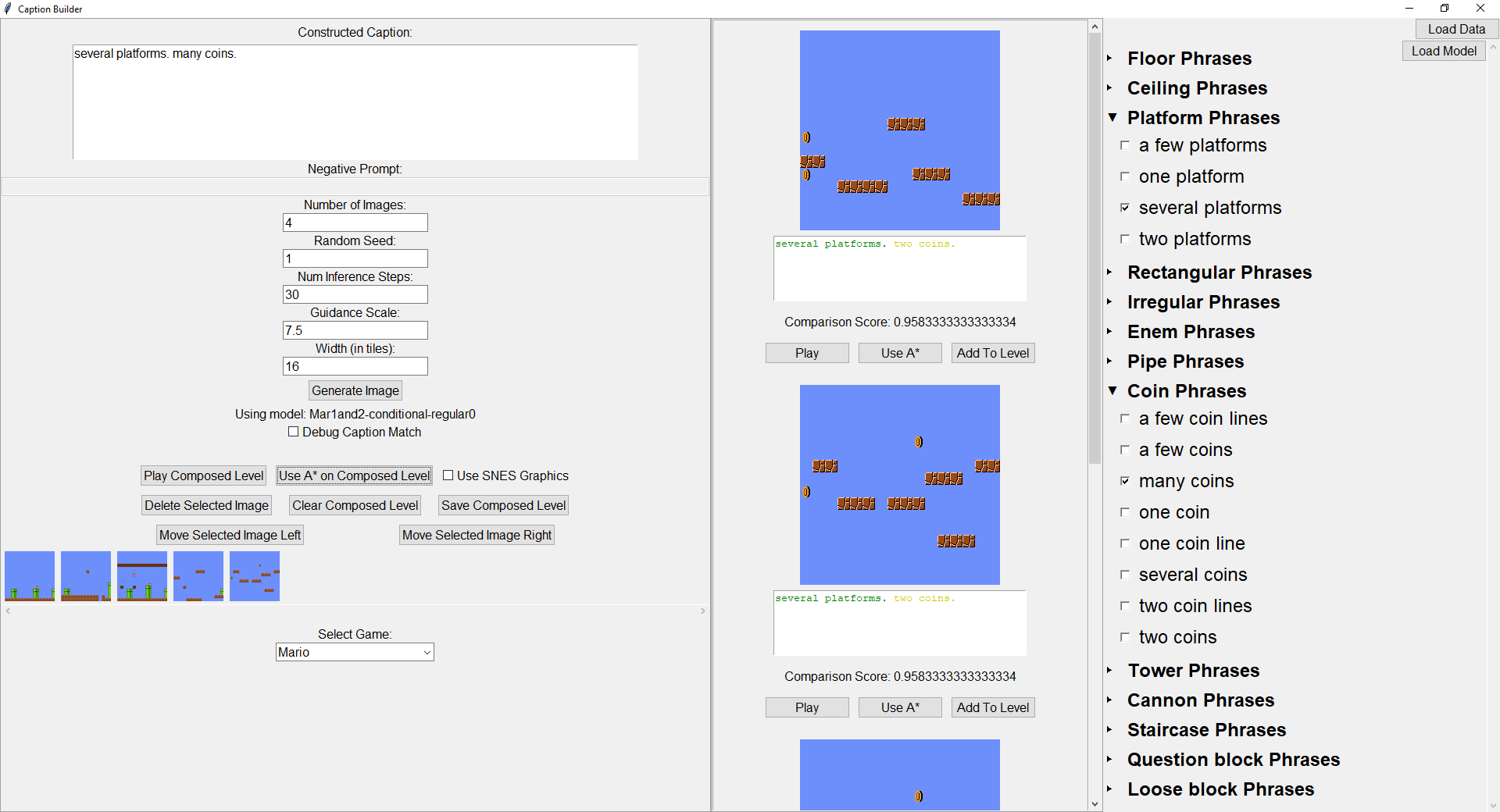The image size is (1500, 812).
Task: Click the Constructed Caption text box
Action: pyautogui.click(x=355, y=102)
